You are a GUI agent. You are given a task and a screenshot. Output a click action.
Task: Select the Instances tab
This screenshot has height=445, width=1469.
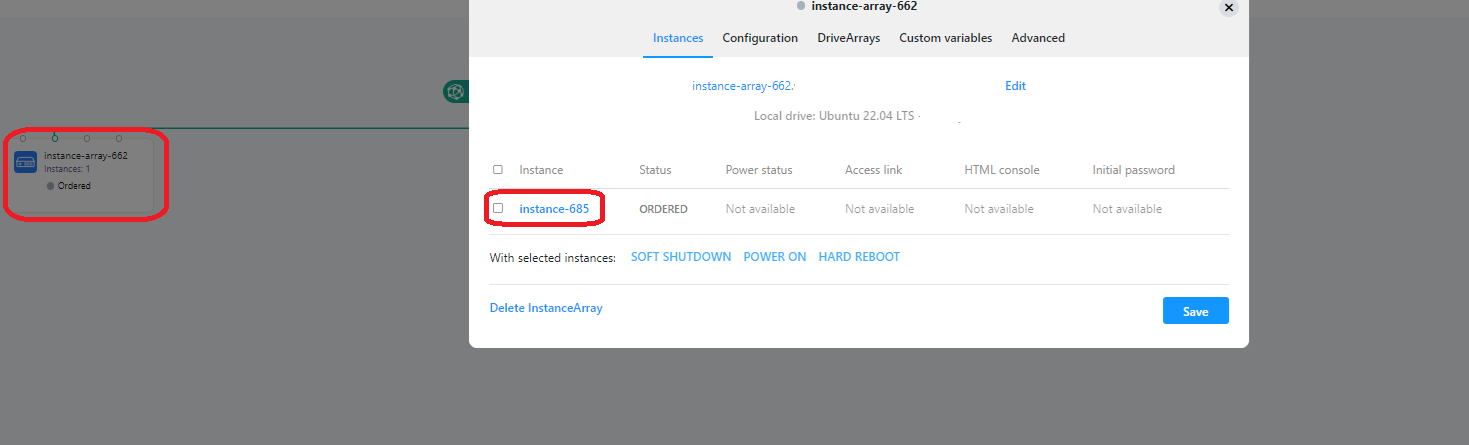tap(678, 38)
